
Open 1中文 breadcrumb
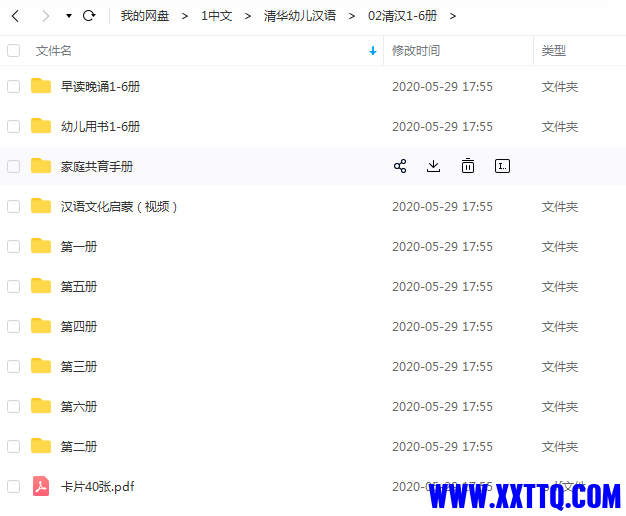tap(216, 16)
